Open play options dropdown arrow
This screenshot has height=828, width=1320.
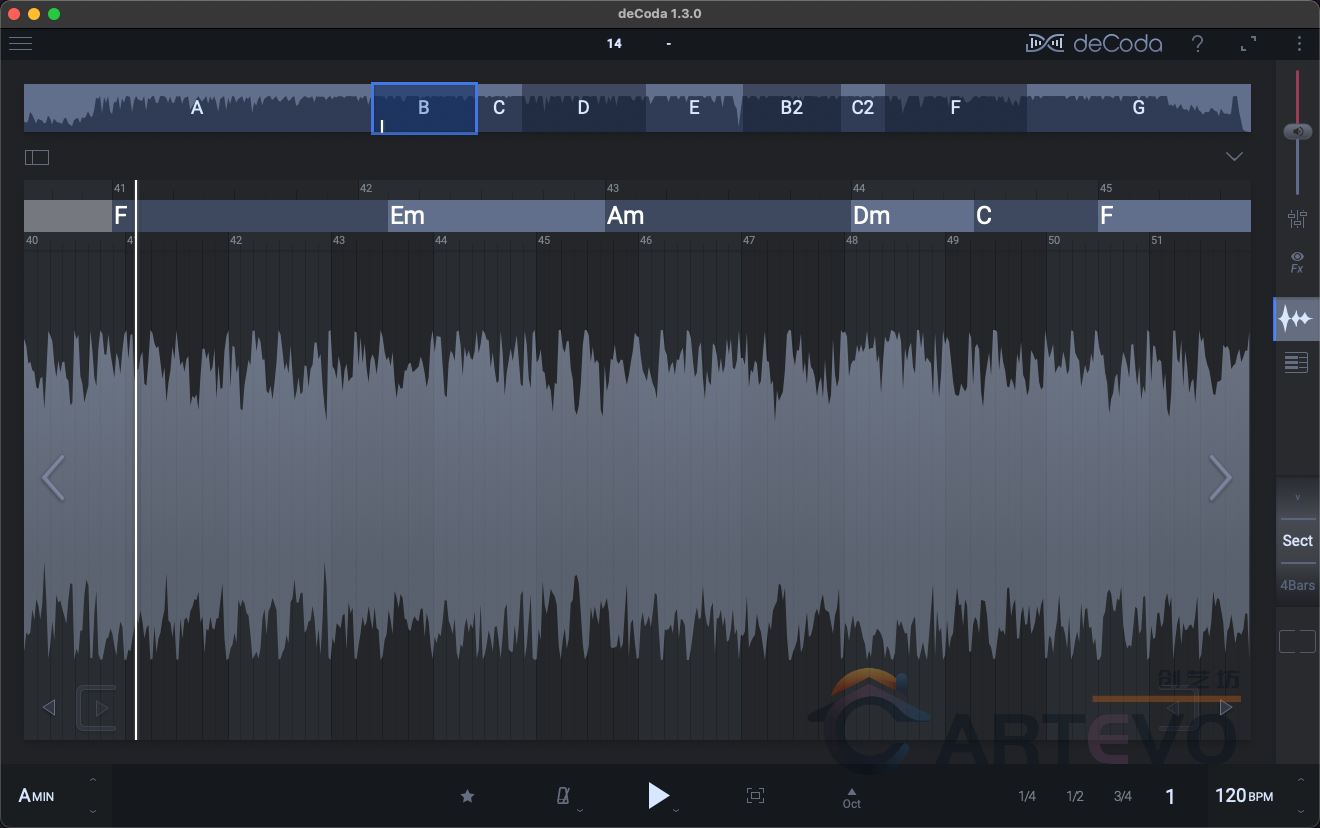(676, 810)
